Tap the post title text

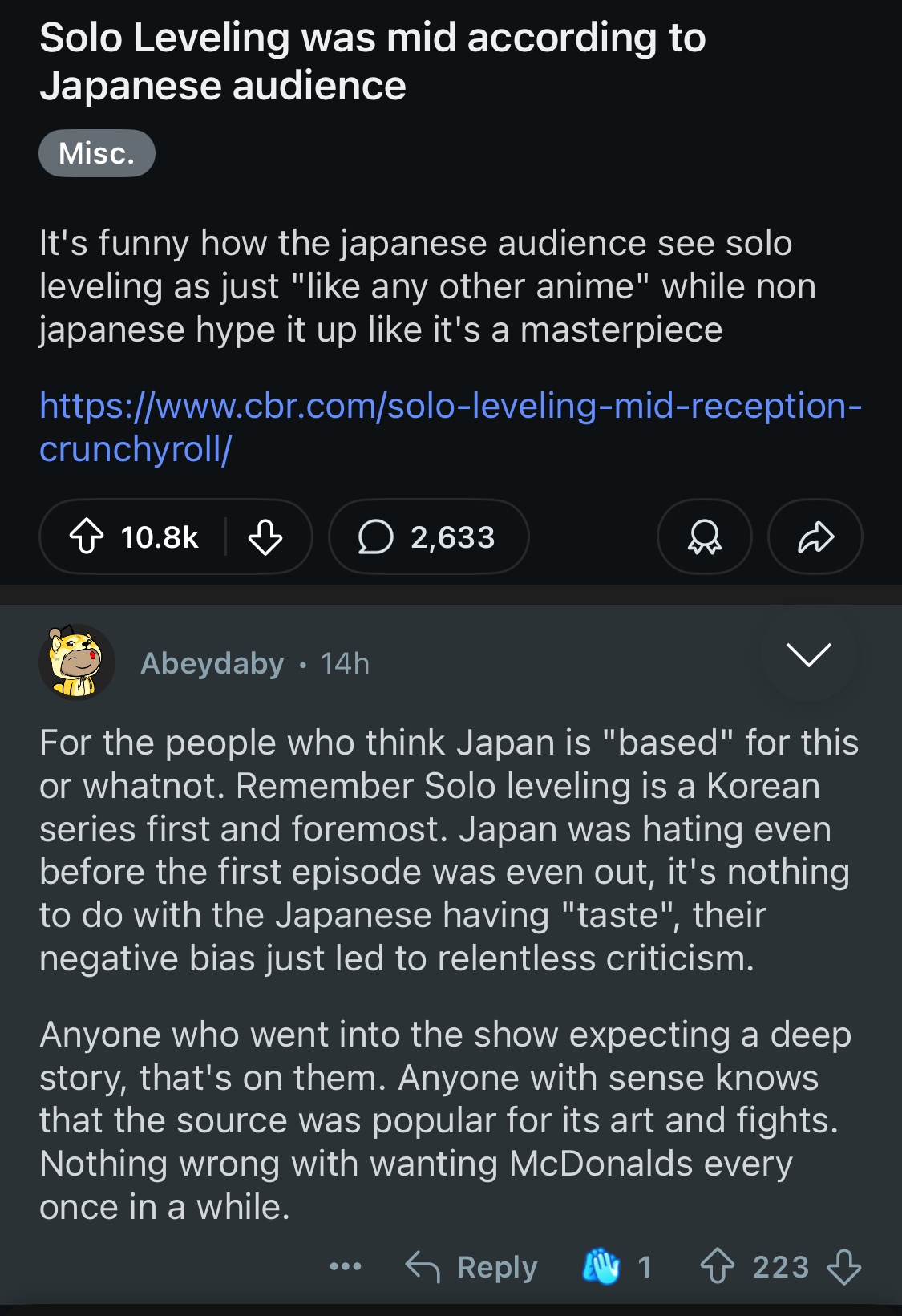(372, 62)
